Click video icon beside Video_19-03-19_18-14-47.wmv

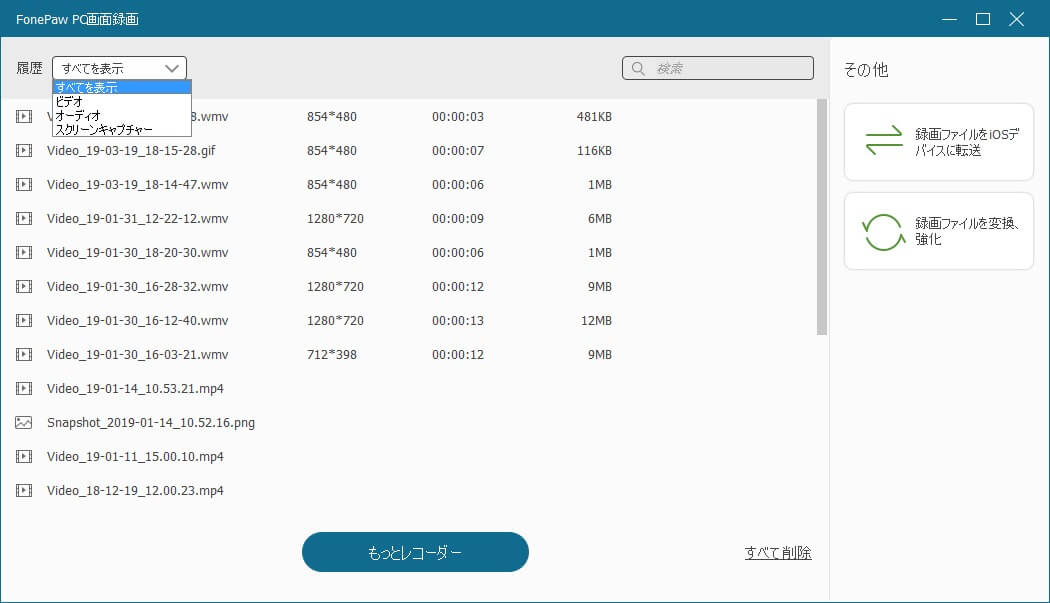(x=24, y=184)
